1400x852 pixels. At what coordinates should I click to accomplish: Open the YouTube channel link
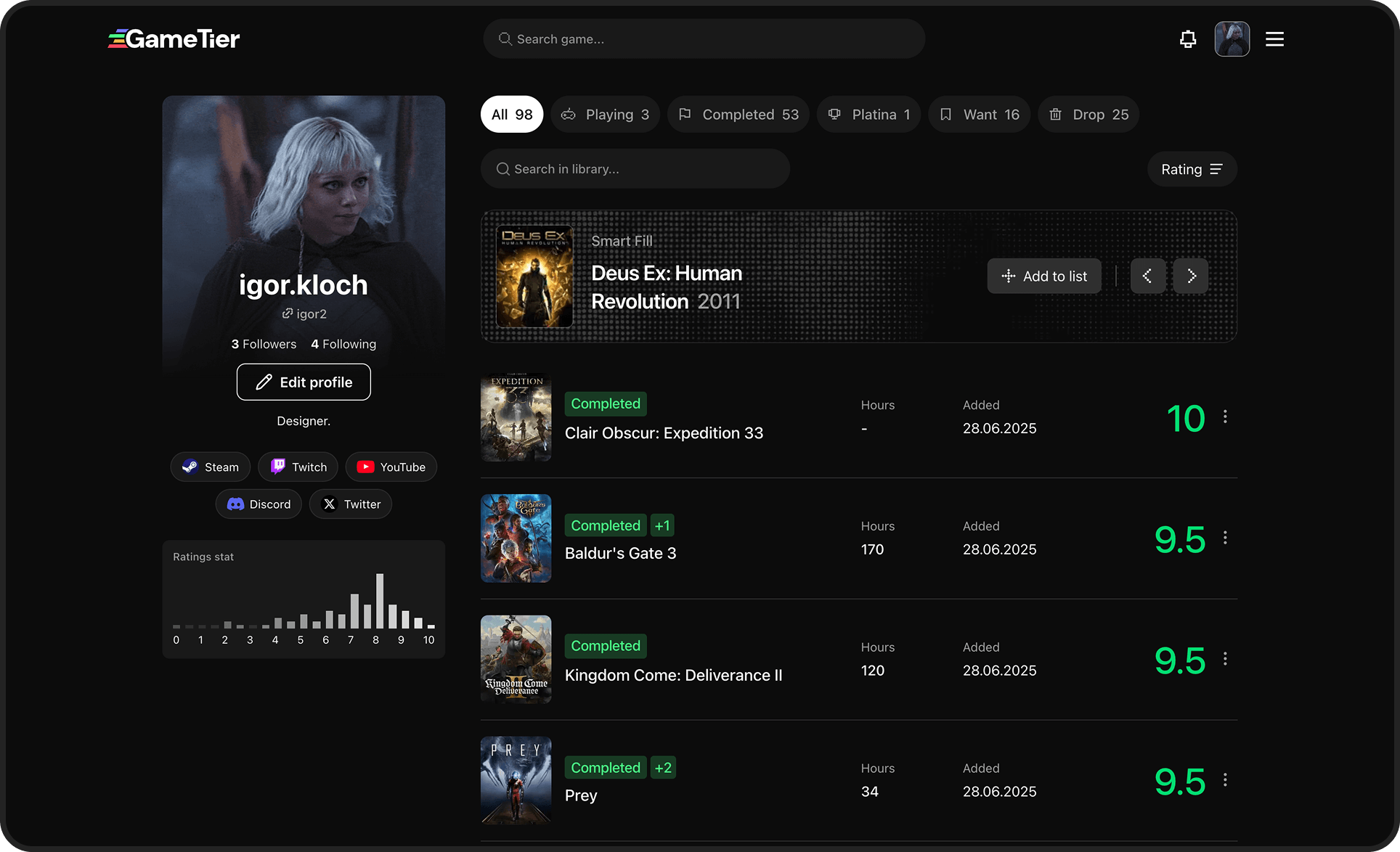click(391, 467)
